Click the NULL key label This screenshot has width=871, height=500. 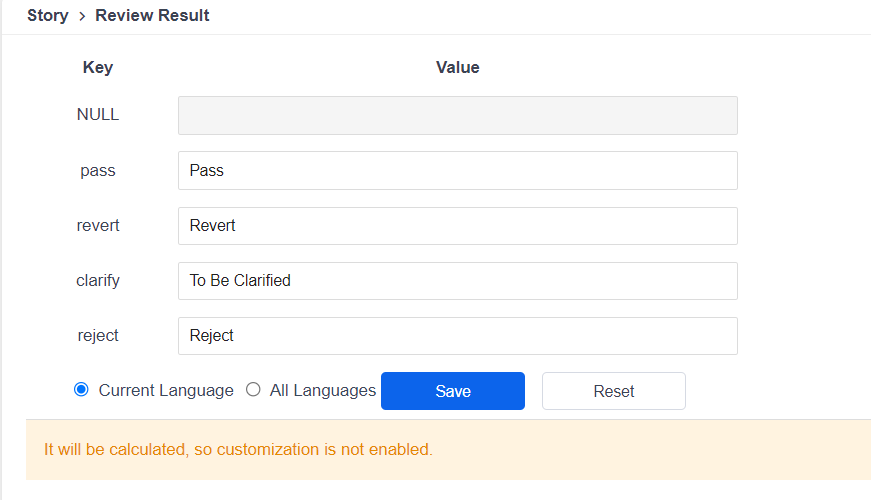[x=98, y=114]
